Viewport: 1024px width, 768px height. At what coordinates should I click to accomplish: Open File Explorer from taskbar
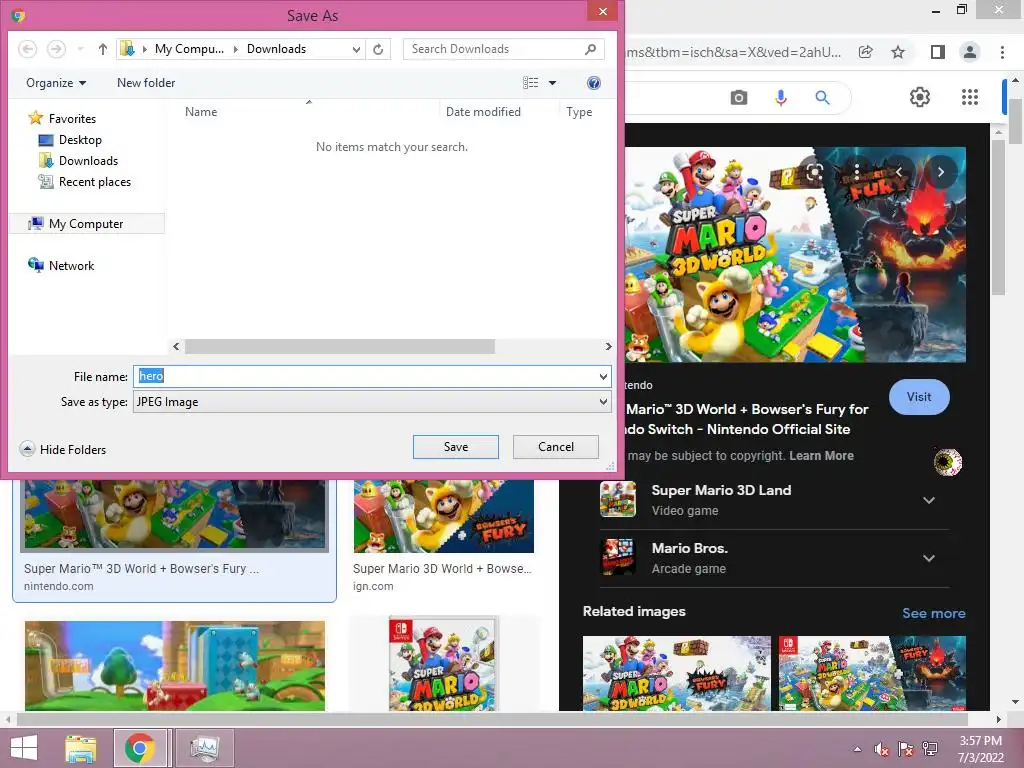point(80,748)
